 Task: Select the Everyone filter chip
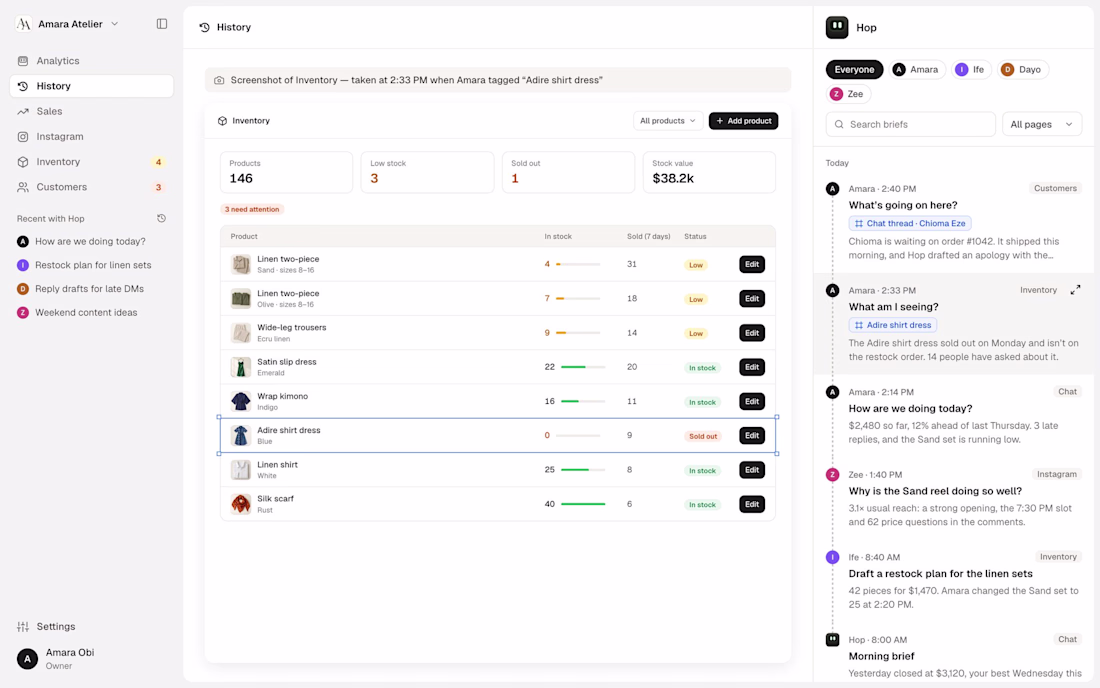coord(854,69)
